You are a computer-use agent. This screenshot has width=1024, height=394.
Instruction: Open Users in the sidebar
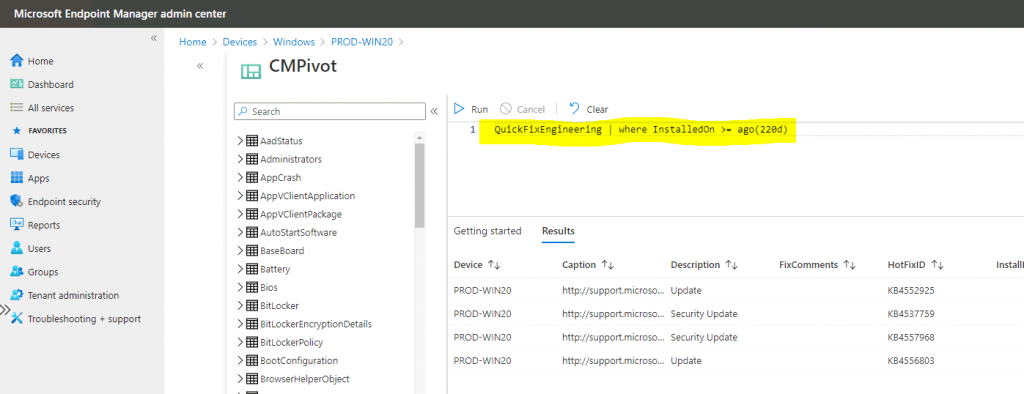[31, 248]
